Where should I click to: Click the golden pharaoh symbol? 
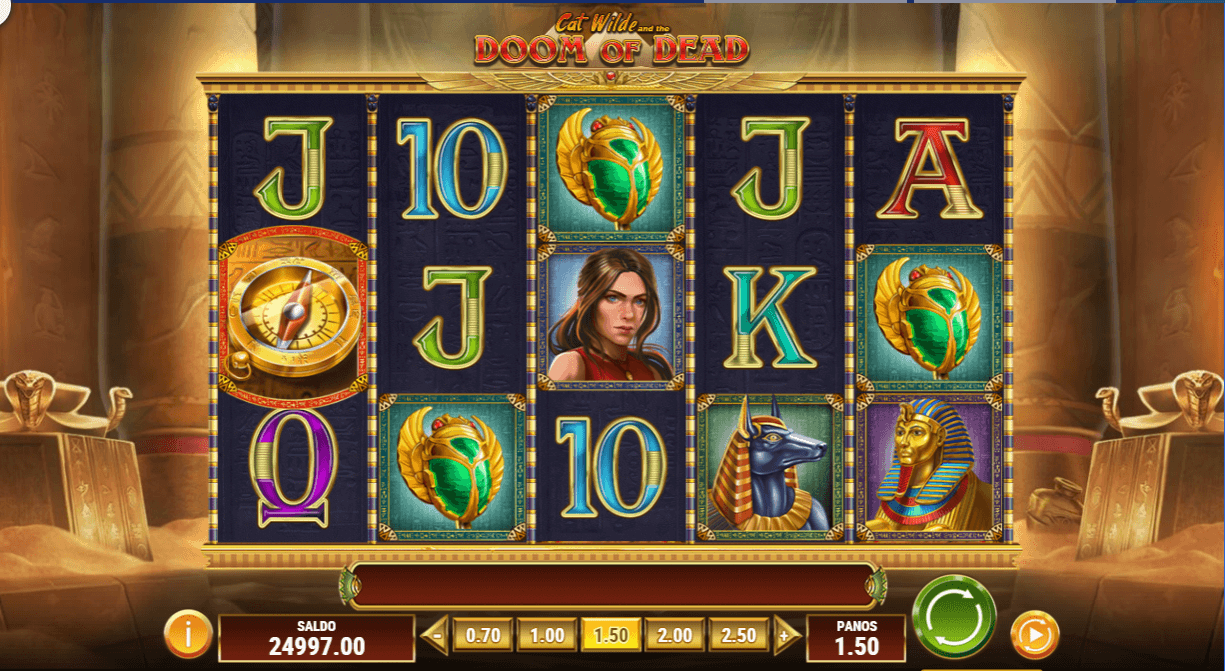[x=929, y=466]
